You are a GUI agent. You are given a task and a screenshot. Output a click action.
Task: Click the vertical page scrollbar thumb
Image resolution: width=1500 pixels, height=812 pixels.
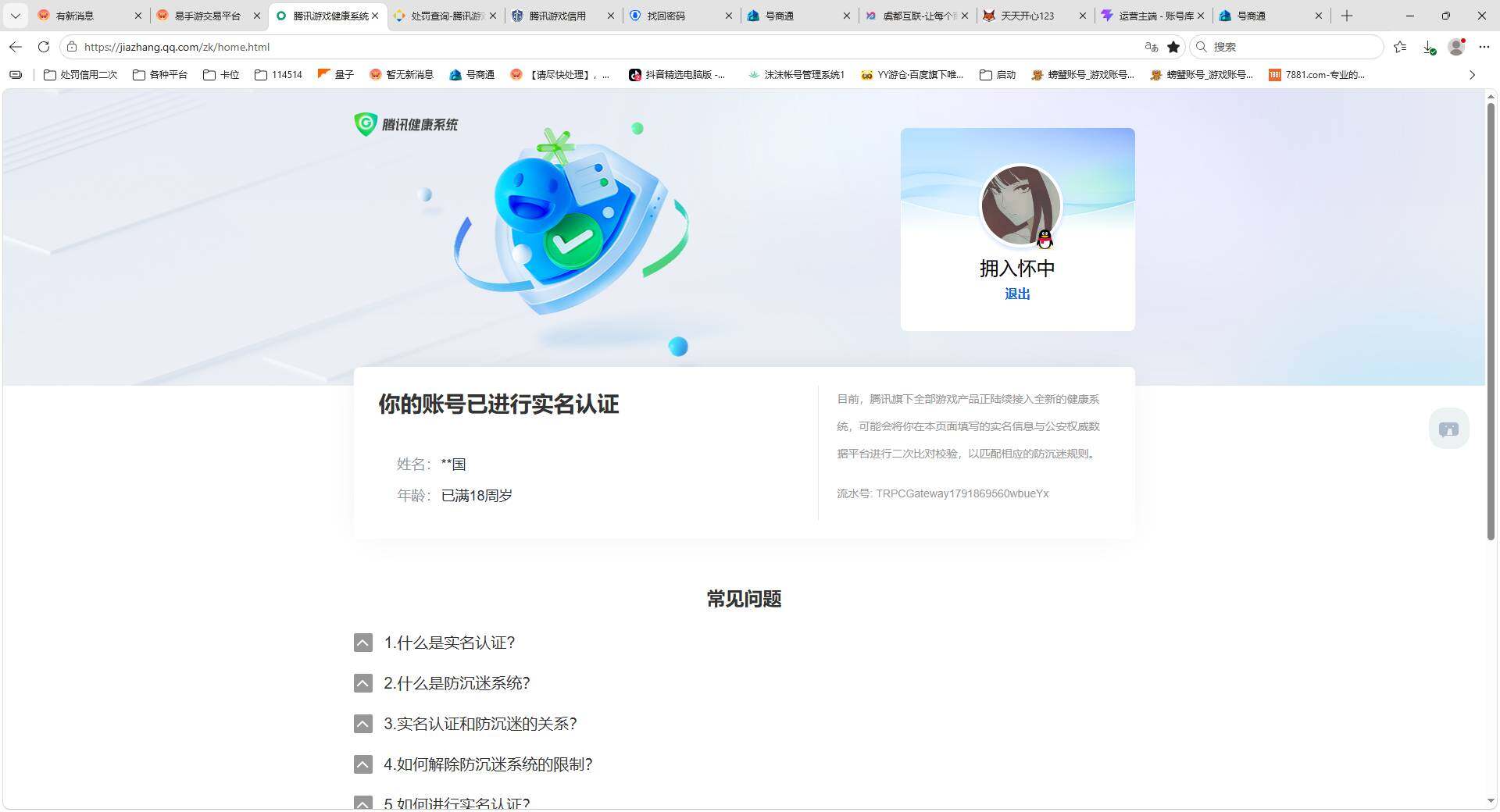coord(1491,320)
